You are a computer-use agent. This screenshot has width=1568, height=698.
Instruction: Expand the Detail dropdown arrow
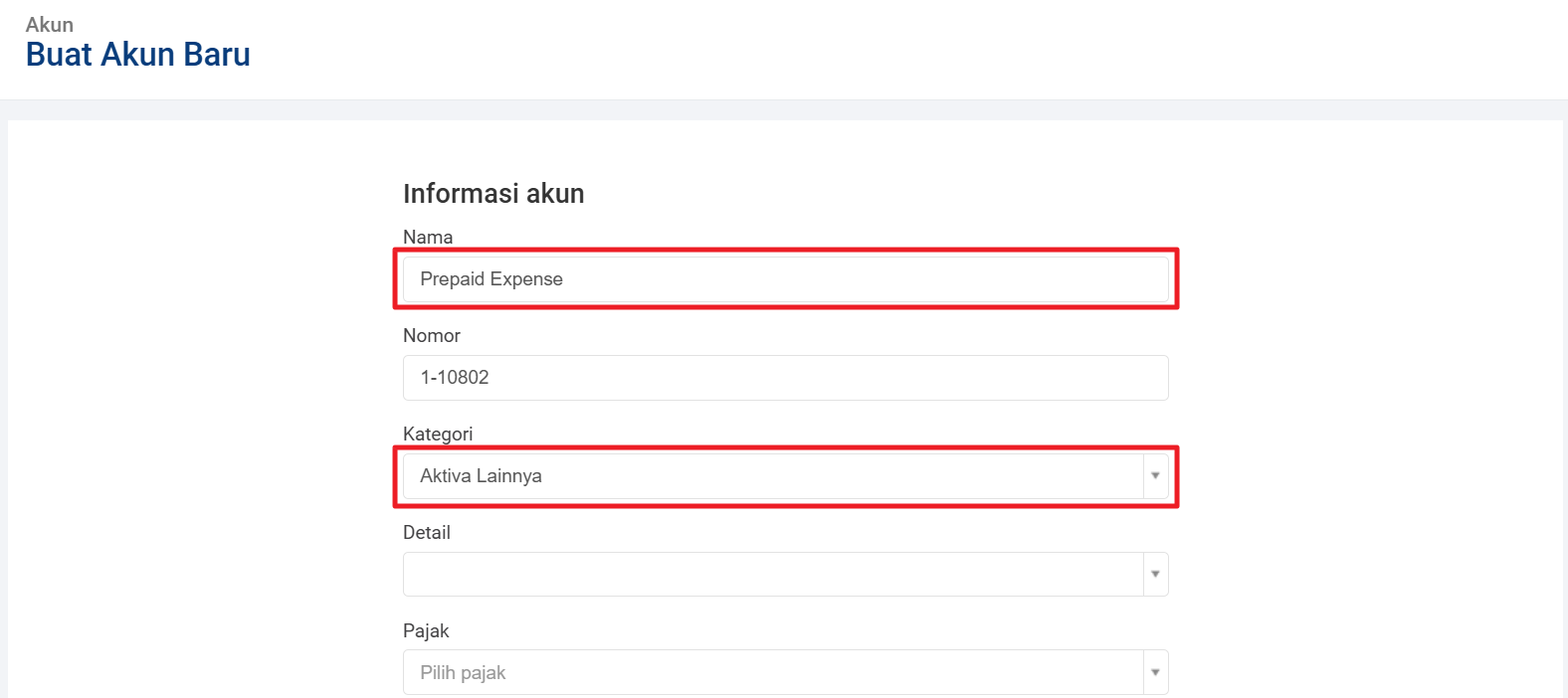point(1155,574)
